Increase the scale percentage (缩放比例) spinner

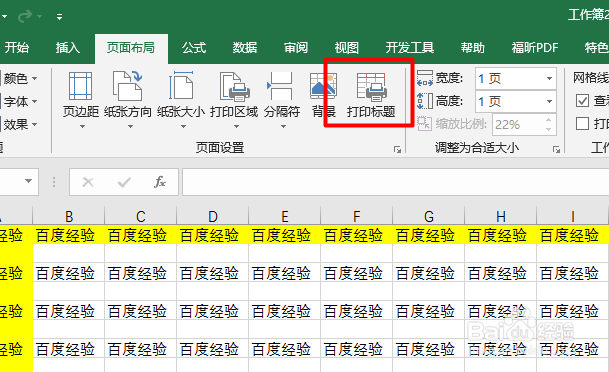pyautogui.click(x=548, y=120)
